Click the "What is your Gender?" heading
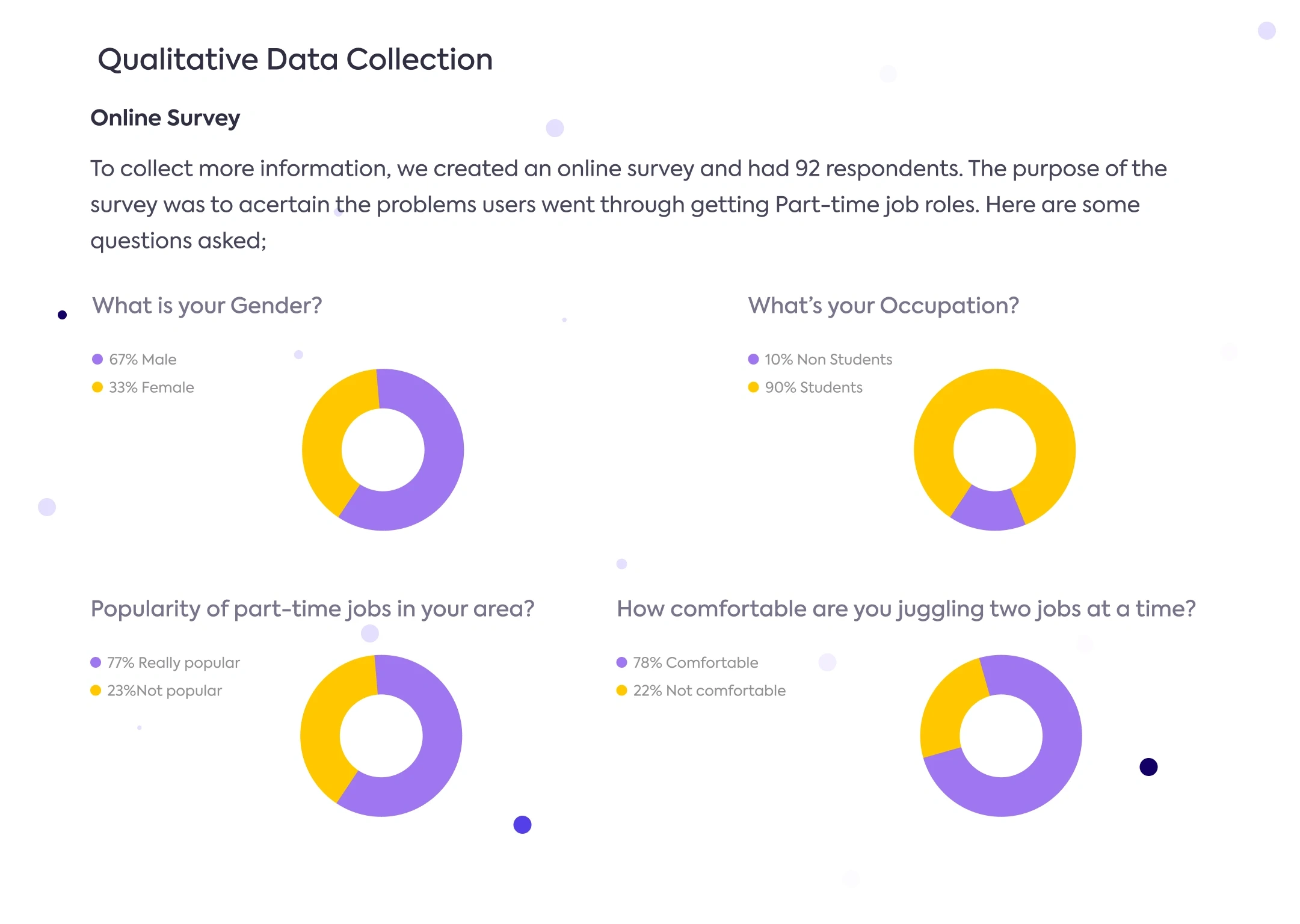 207,306
